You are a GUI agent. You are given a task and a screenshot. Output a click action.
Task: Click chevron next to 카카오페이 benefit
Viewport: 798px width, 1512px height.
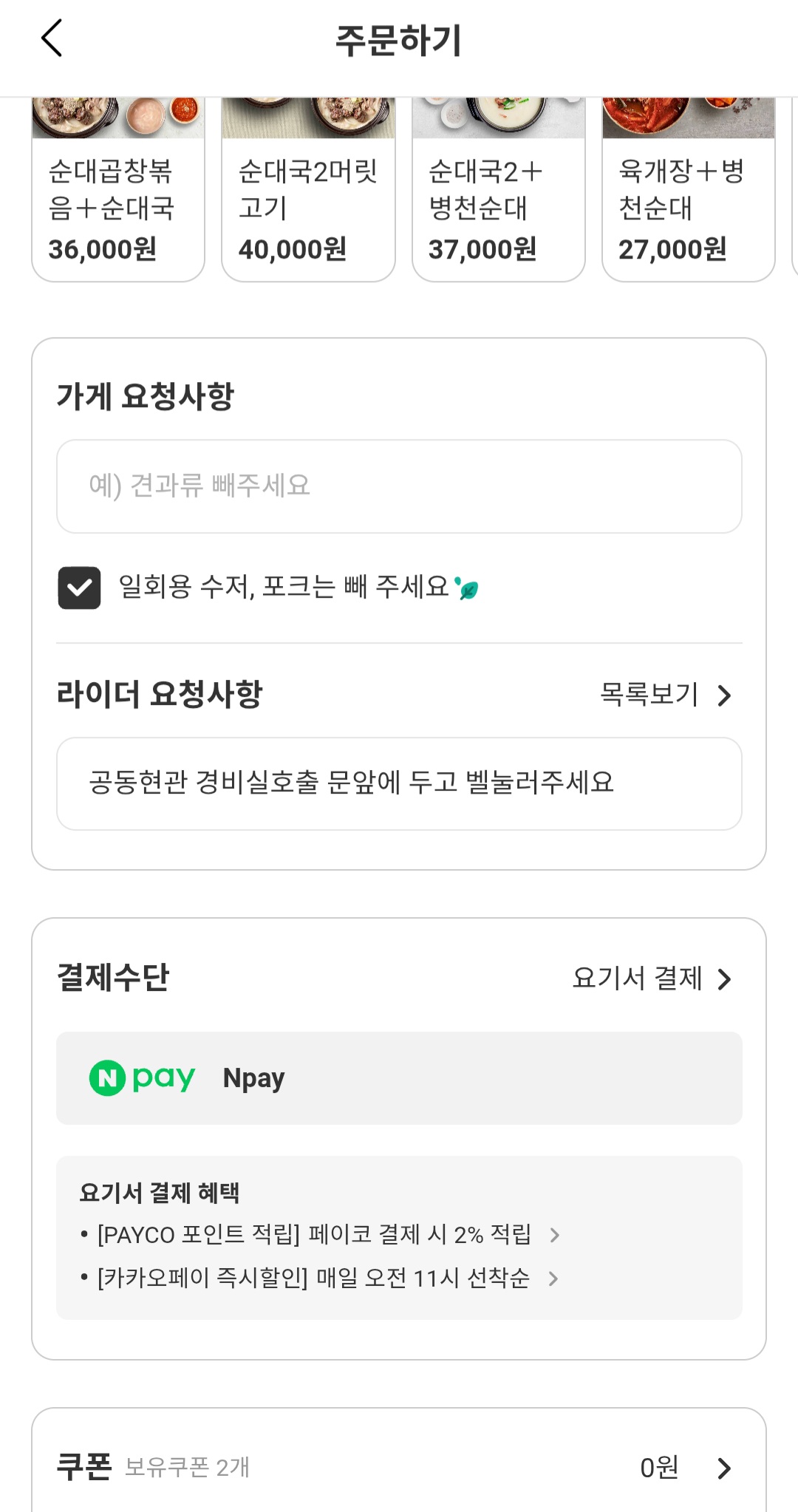click(x=553, y=1278)
